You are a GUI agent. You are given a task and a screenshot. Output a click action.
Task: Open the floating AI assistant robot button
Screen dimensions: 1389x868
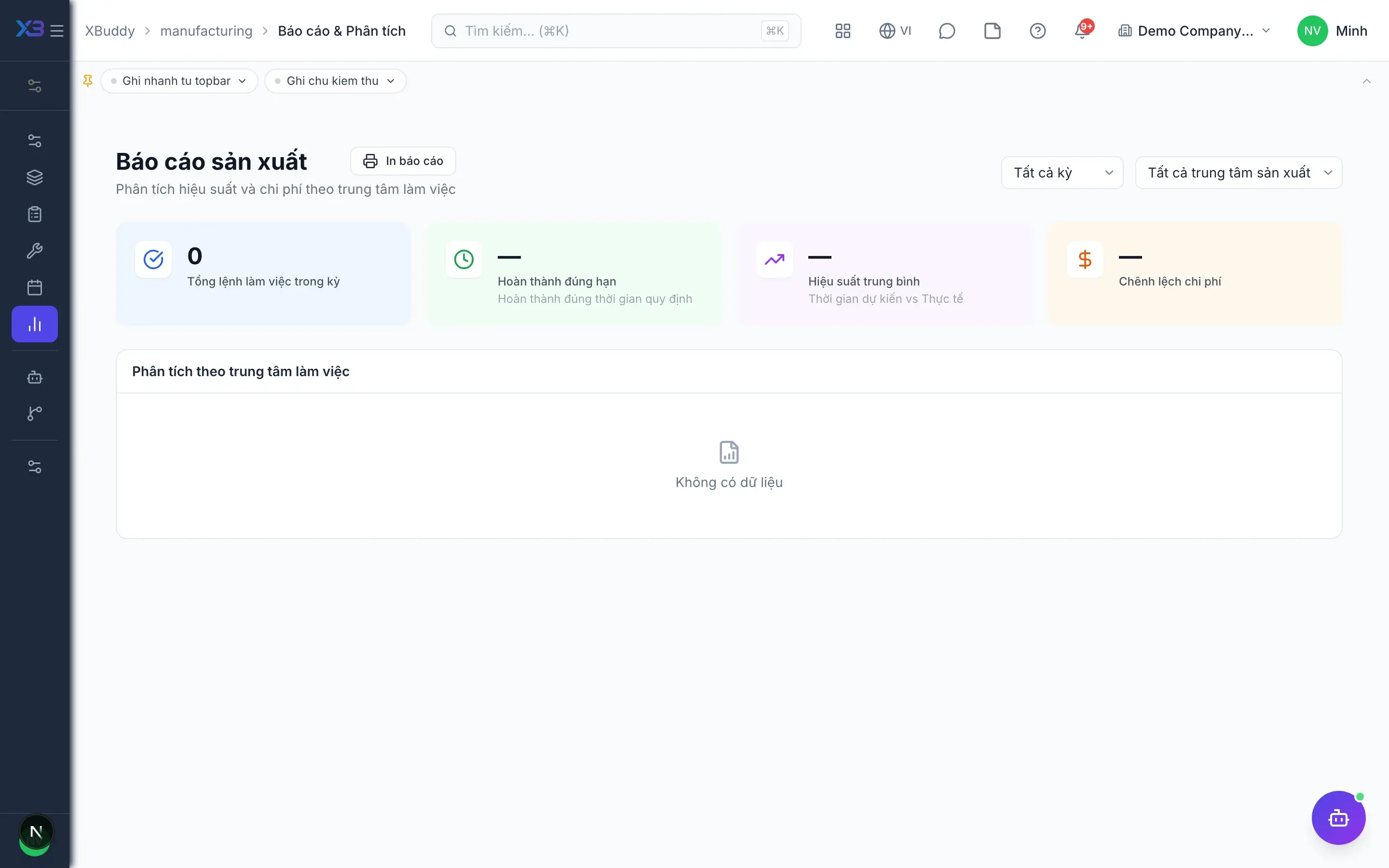(x=1338, y=817)
